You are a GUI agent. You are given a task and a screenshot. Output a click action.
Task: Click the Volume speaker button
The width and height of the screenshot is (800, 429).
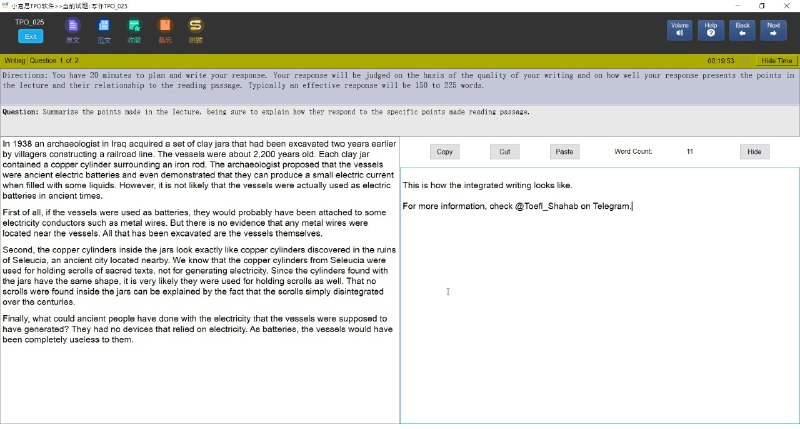680,30
